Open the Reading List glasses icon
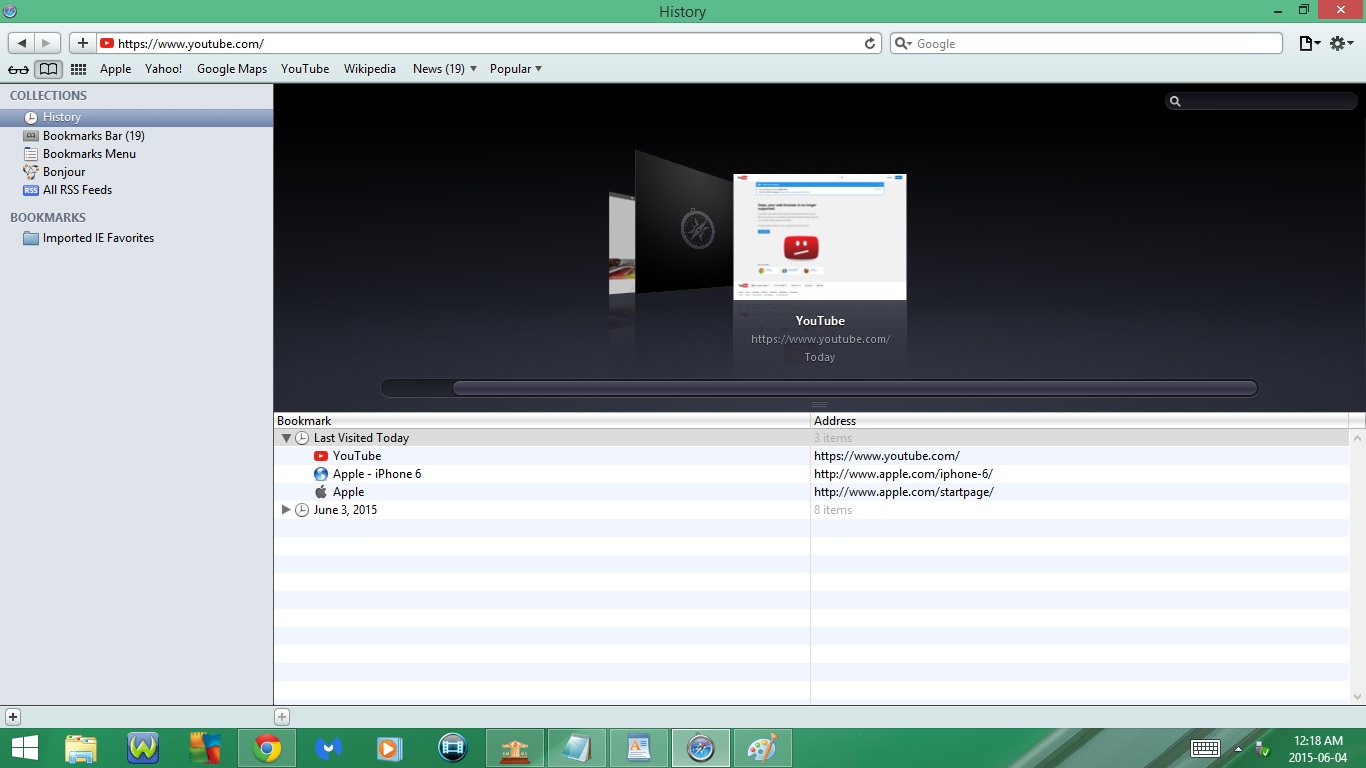Image resolution: width=1366 pixels, height=768 pixels. point(19,69)
